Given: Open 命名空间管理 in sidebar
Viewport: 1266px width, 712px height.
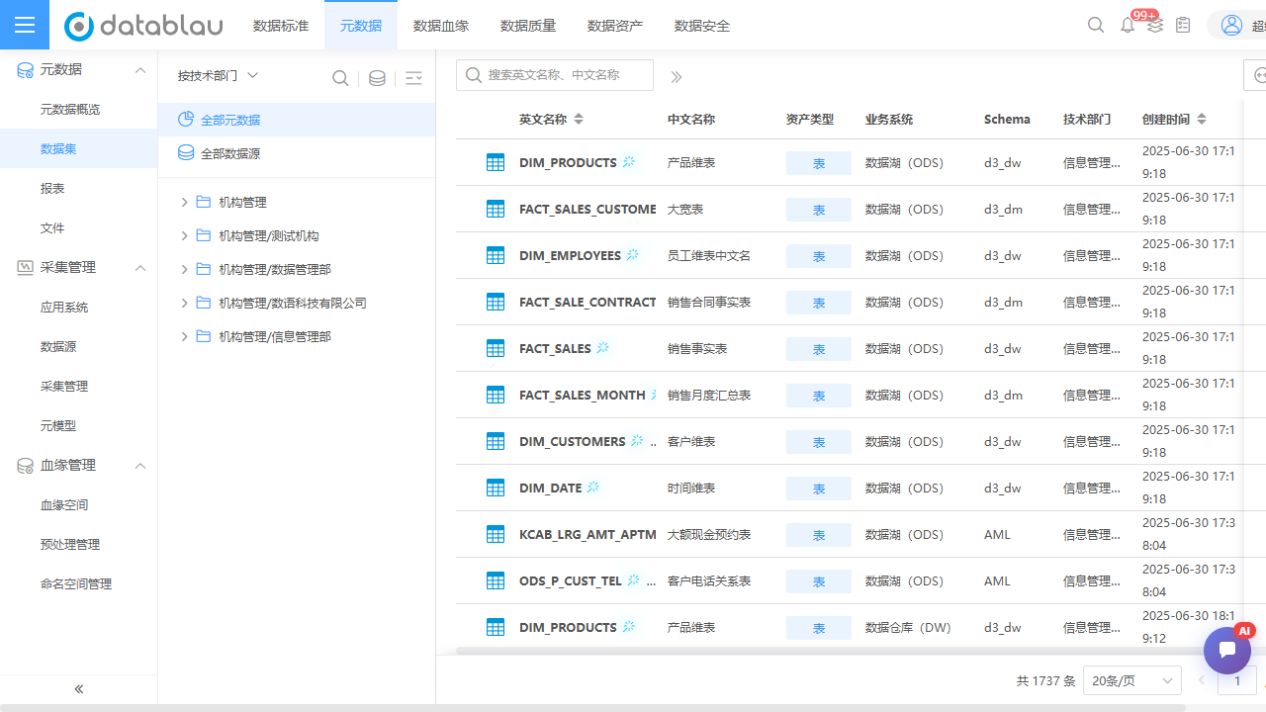Looking at the screenshot, I should (x=78, y=584).
